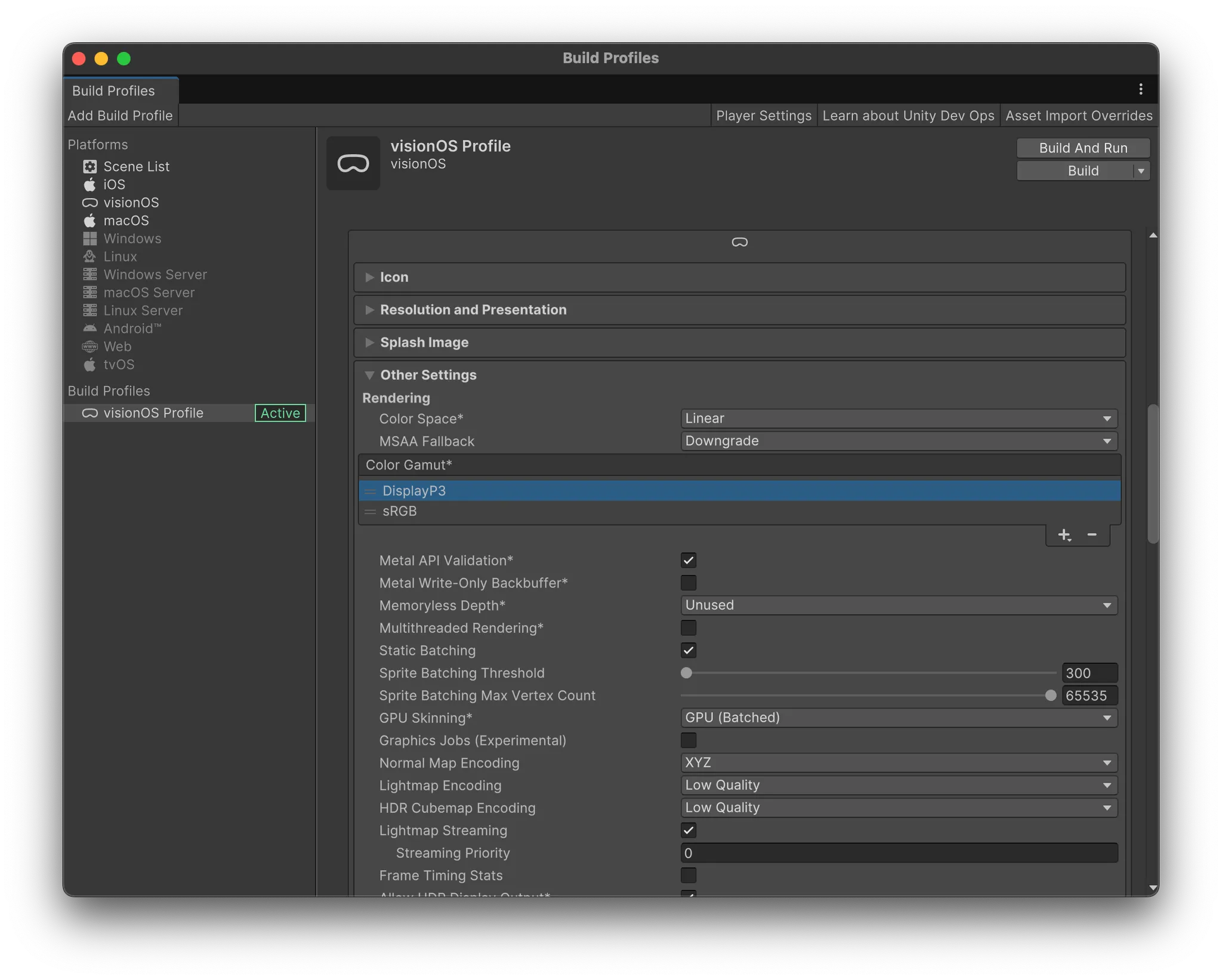Select DisplayP3 in Color Gamut list

739,491
